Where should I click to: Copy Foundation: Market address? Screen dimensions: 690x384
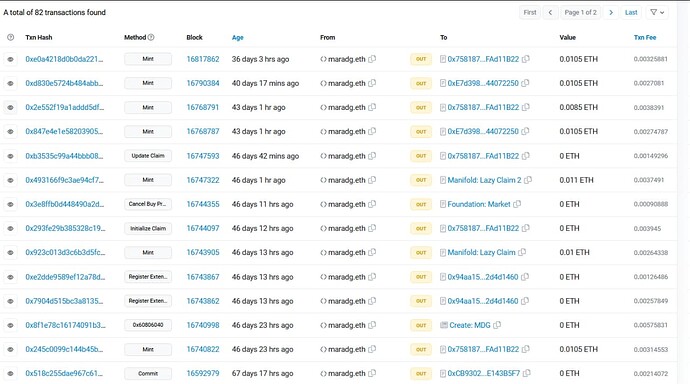(517, 204)
